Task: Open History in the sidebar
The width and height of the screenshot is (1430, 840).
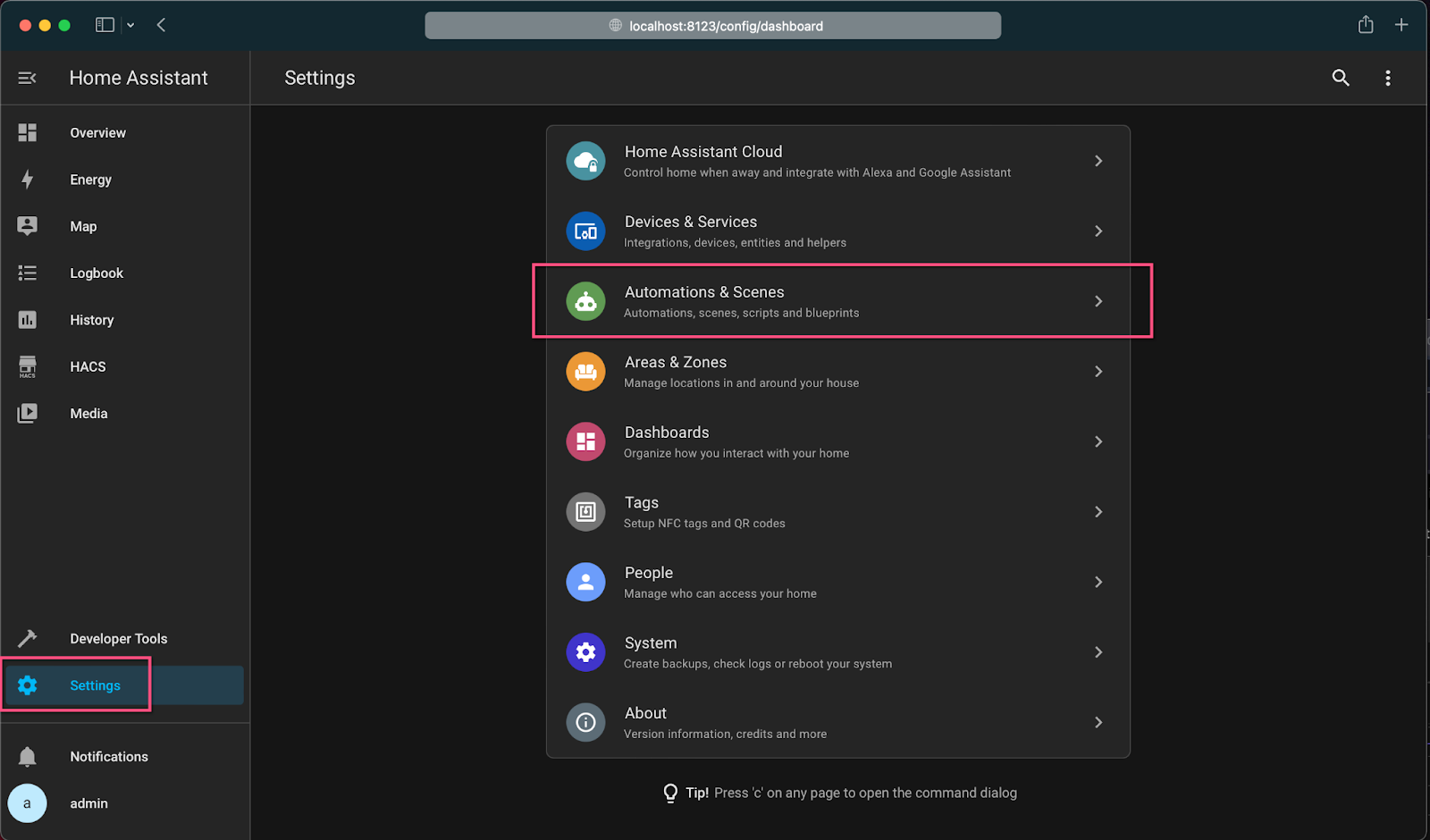Action: (92, 320)
